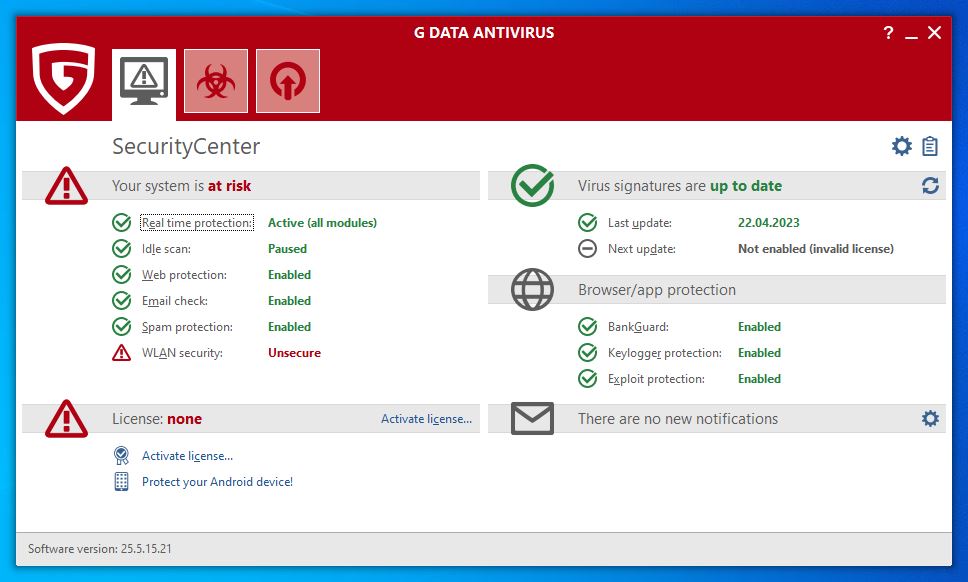The image size is (968, 582).
Task: Click the BankGuard check icon
Action: [588, 326]
